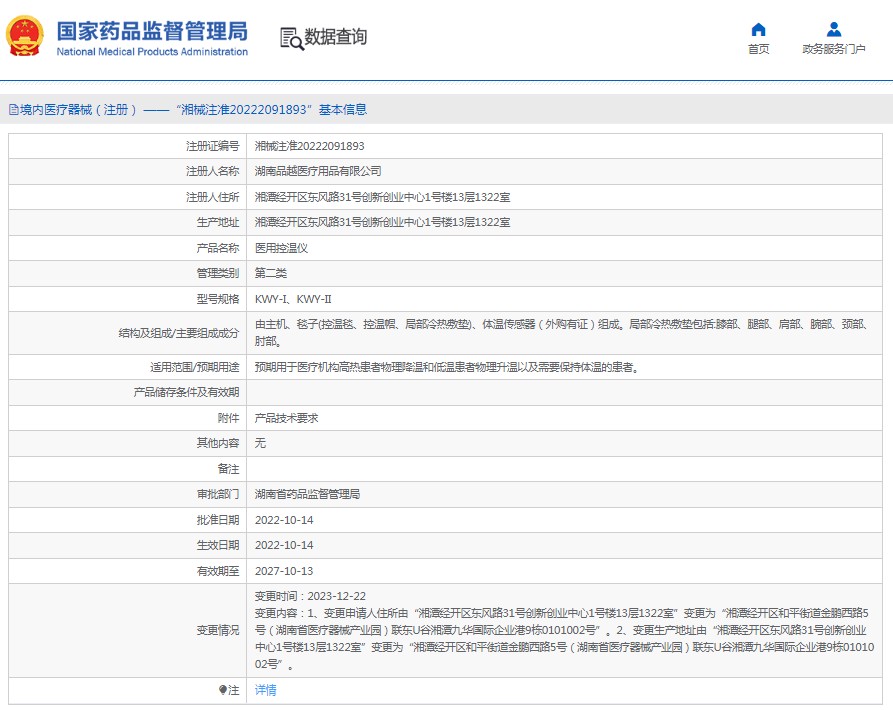Click the 注册人住所 address value

(382, 197)
